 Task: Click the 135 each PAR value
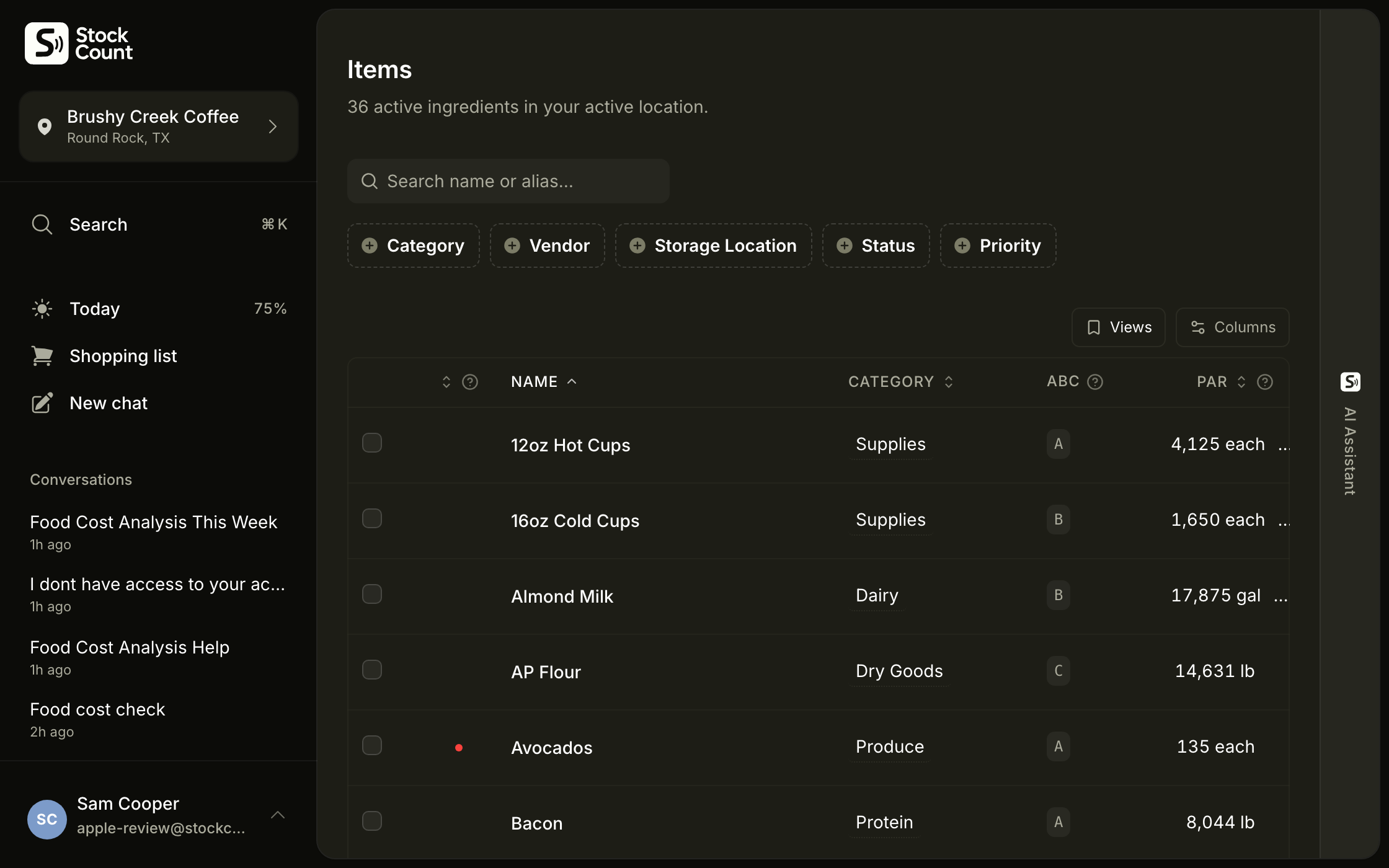[1215, 746]
